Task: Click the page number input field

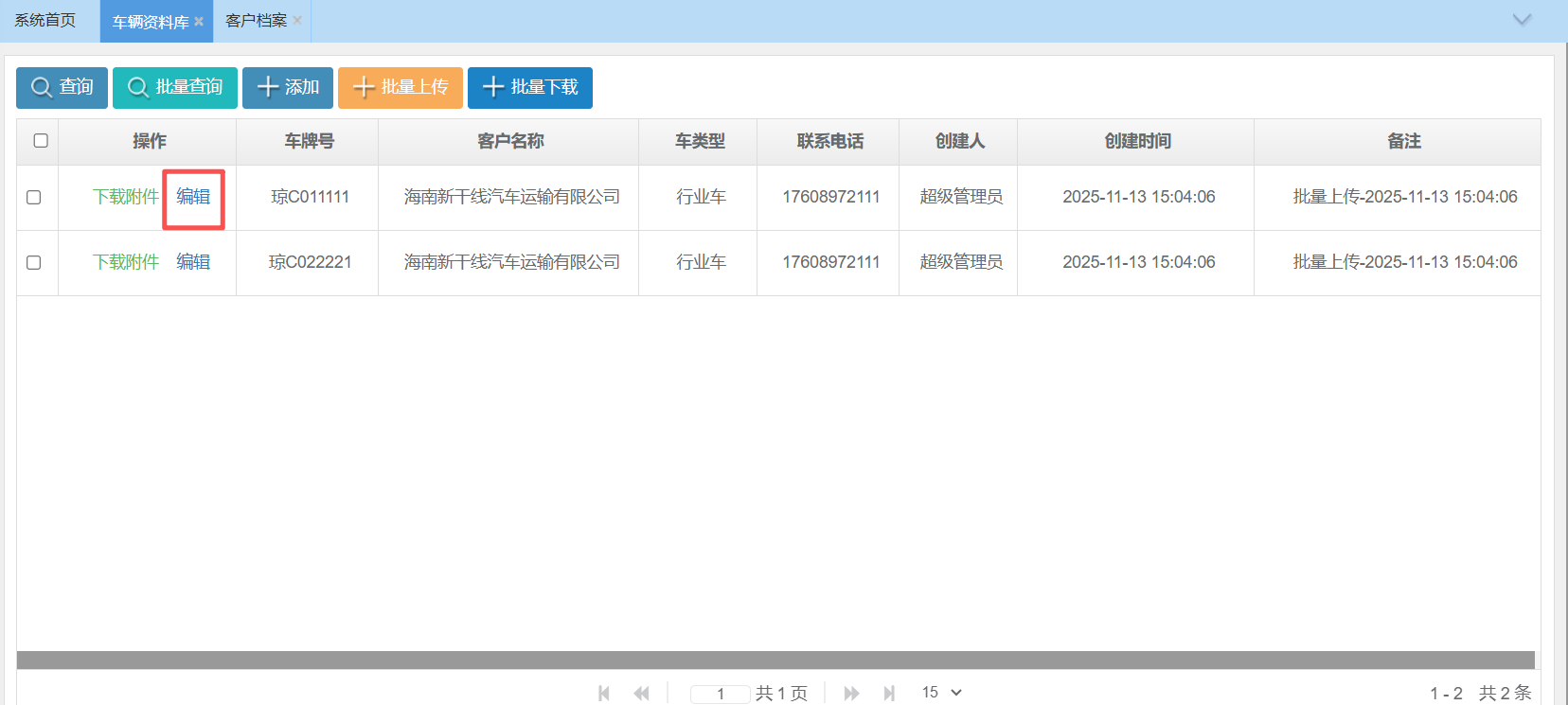Action: 720,694
